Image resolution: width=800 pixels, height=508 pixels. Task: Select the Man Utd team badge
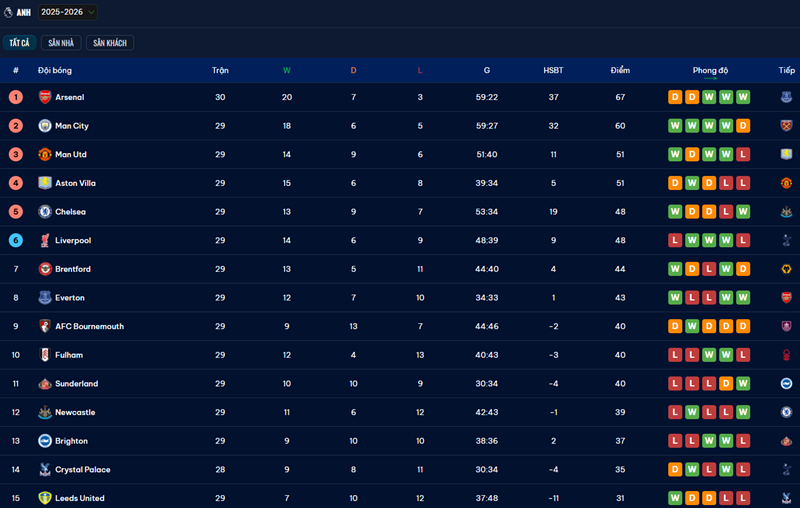(44, 155)
